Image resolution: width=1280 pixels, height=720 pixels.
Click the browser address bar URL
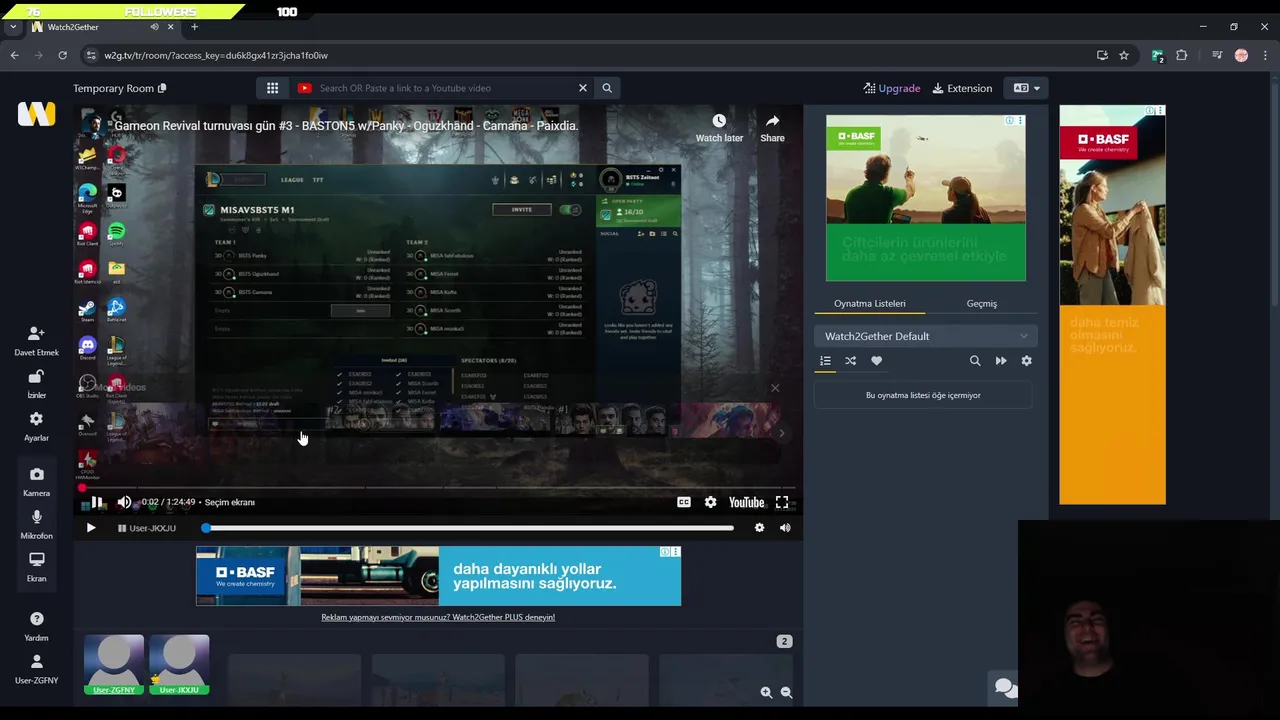pyautogui.click(x=216, y=55)
